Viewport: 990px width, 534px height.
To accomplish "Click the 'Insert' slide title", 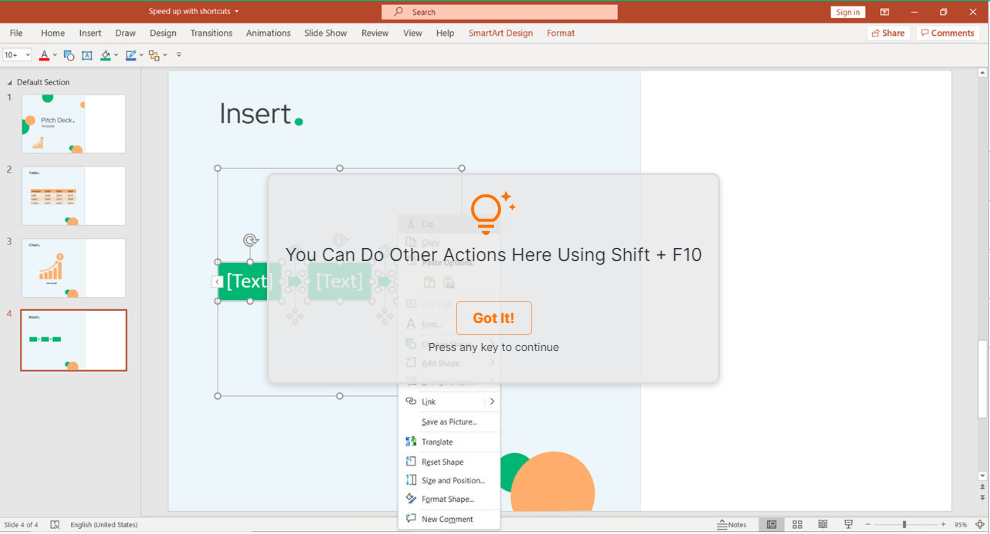I will click(254, 114).
